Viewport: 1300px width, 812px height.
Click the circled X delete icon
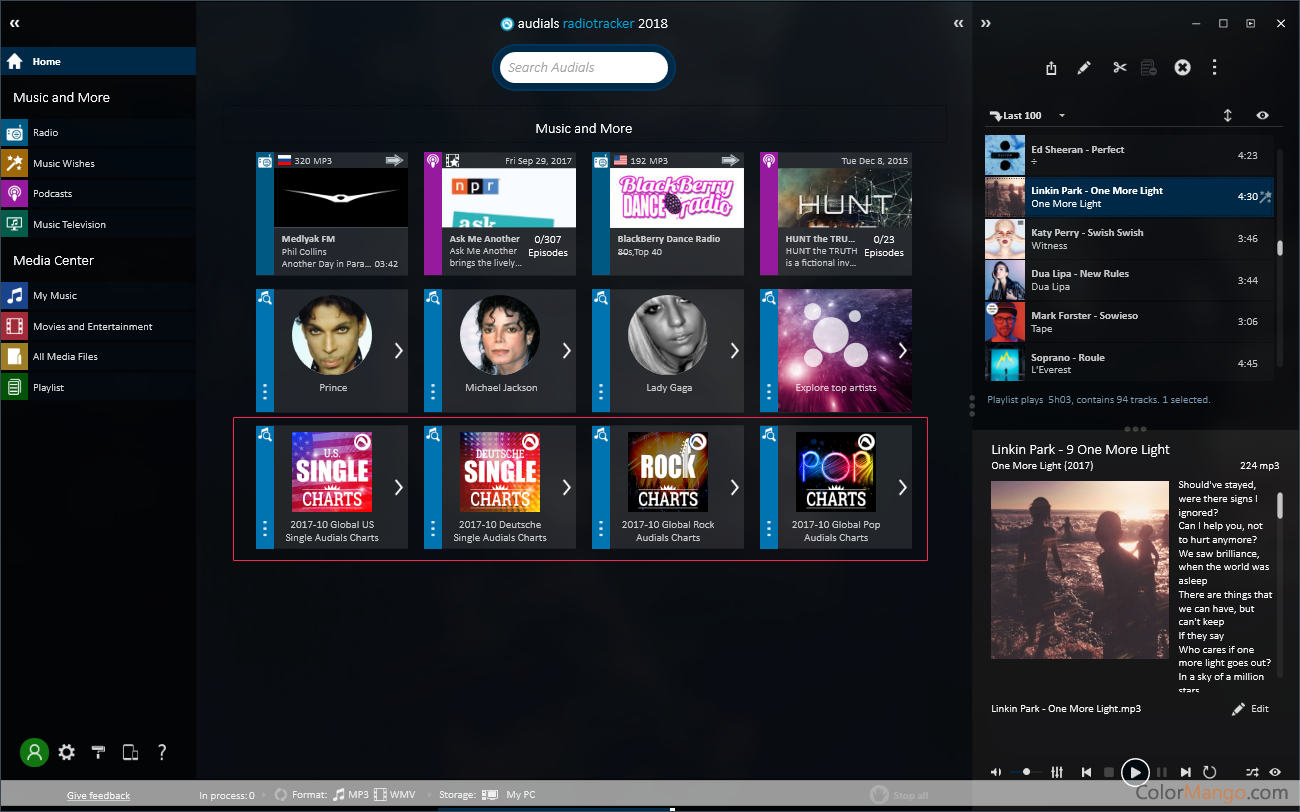click(1182, 68)
